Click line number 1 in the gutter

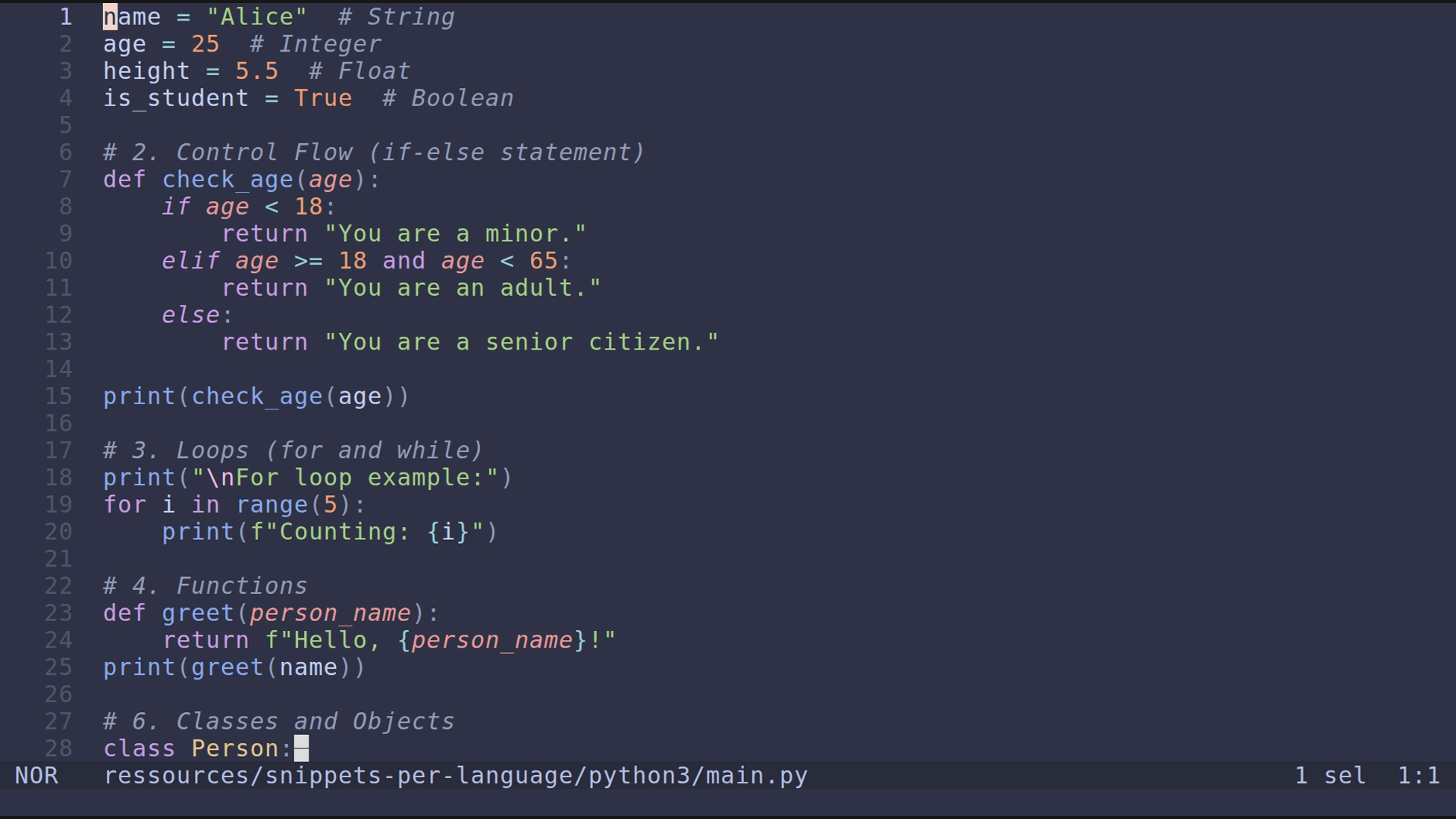tap(65, 17)
